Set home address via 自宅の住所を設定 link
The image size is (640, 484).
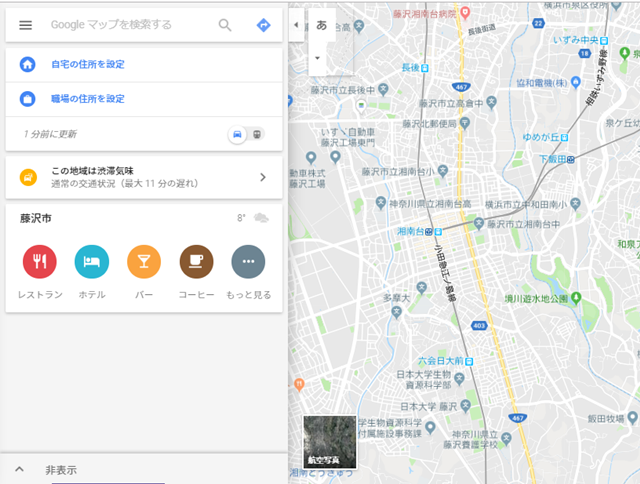88,64
